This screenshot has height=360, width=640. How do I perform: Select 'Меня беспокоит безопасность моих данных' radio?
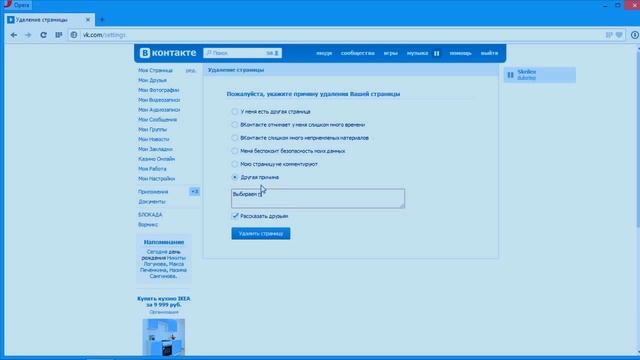tap(235, 151)
